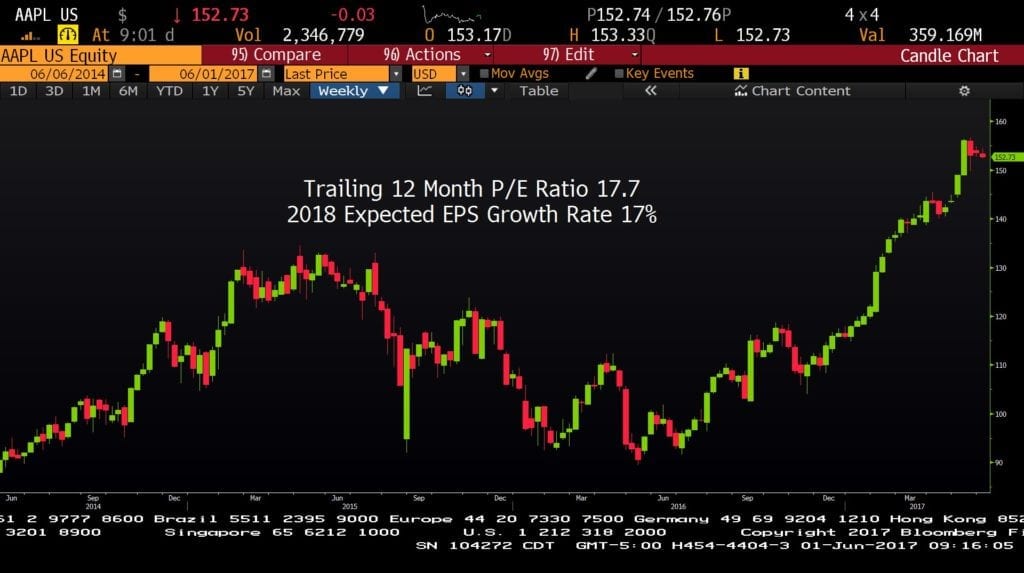Expand the USD currency dropdown
1024x573 pixels.
pyautogui.click(x=463, y=74)
